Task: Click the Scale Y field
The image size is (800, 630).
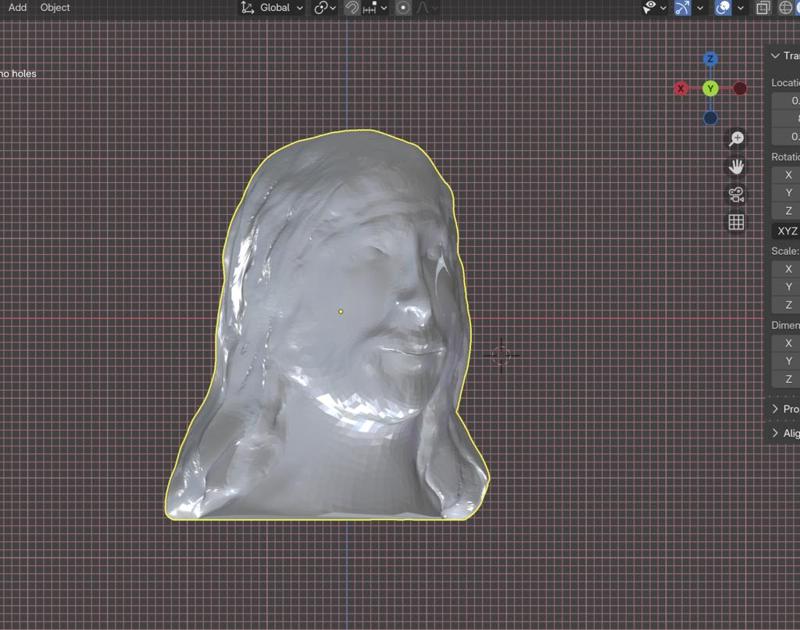Action: [786, 287]
